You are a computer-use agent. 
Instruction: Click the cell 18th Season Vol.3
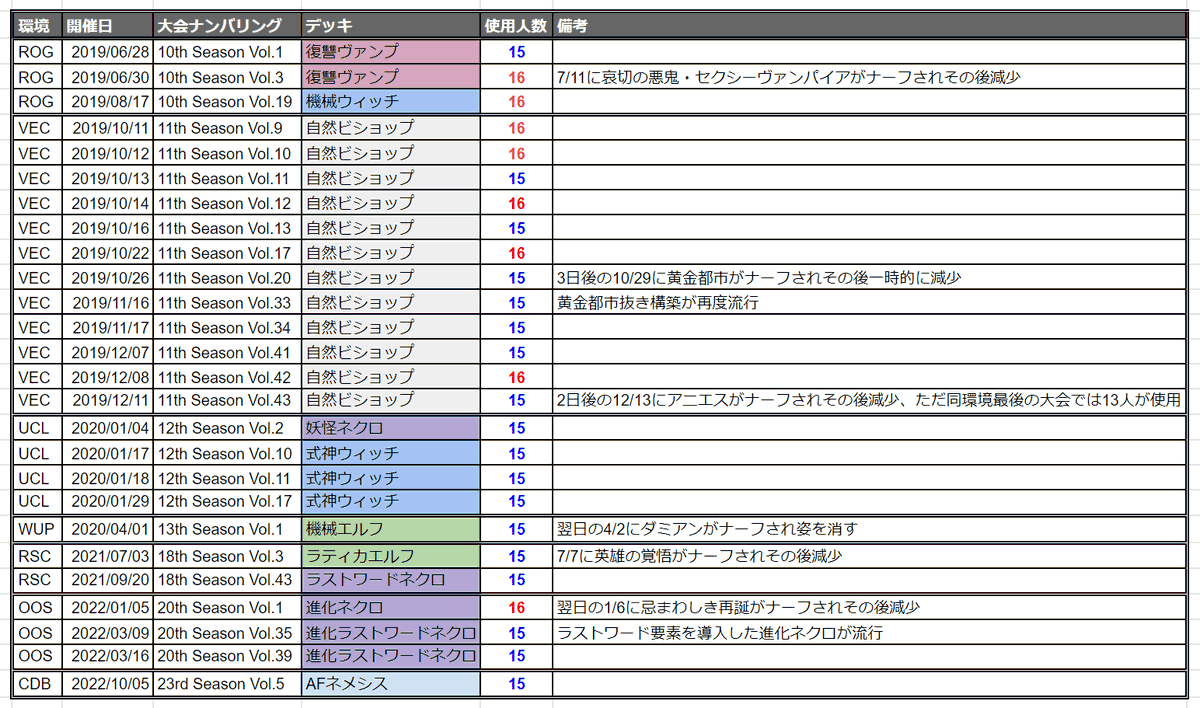point(228,556)
